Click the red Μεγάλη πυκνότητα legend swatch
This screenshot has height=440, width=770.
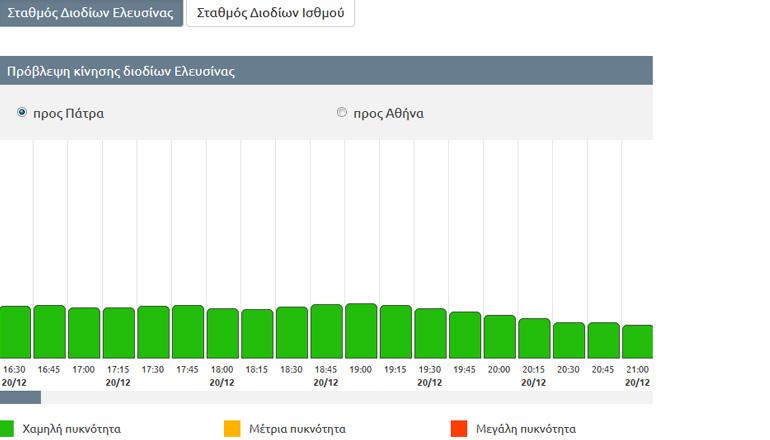click(459, 428)
